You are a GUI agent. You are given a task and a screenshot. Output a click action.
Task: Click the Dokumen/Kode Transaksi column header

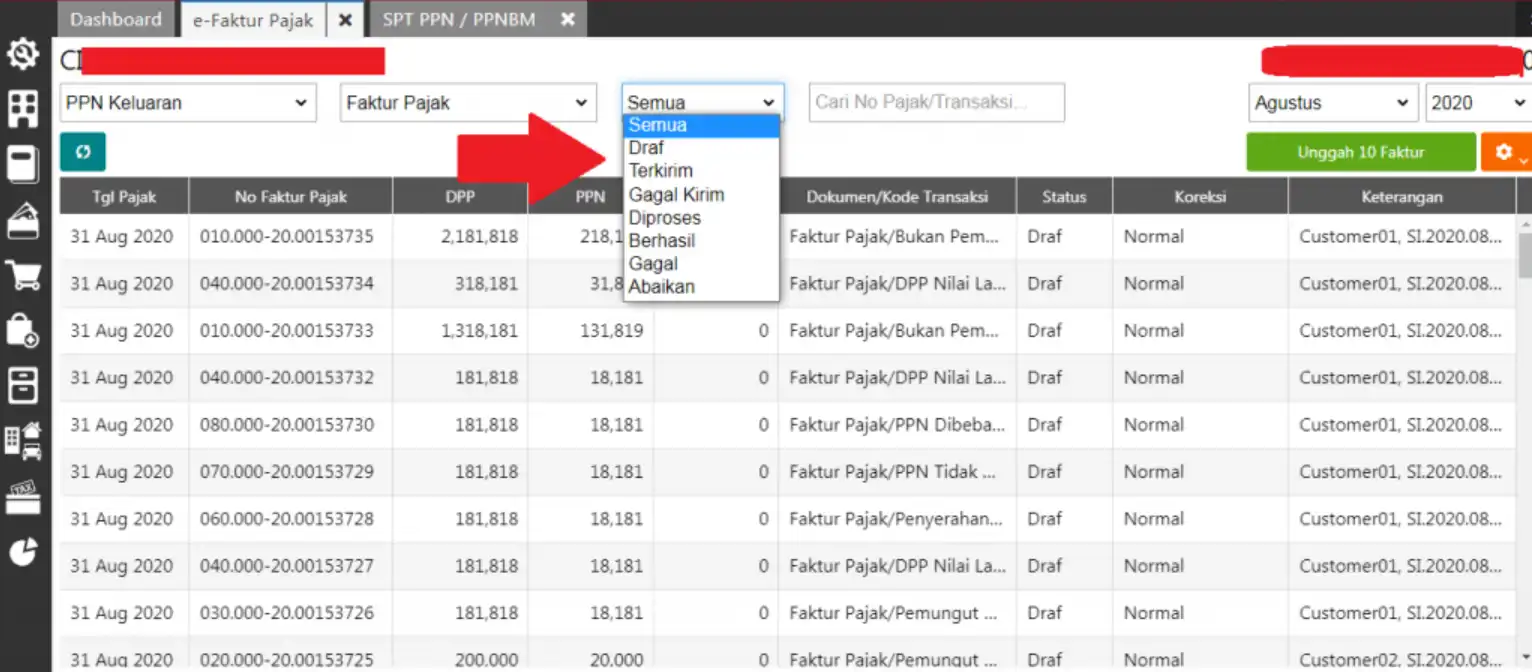[x=897, y=197]
